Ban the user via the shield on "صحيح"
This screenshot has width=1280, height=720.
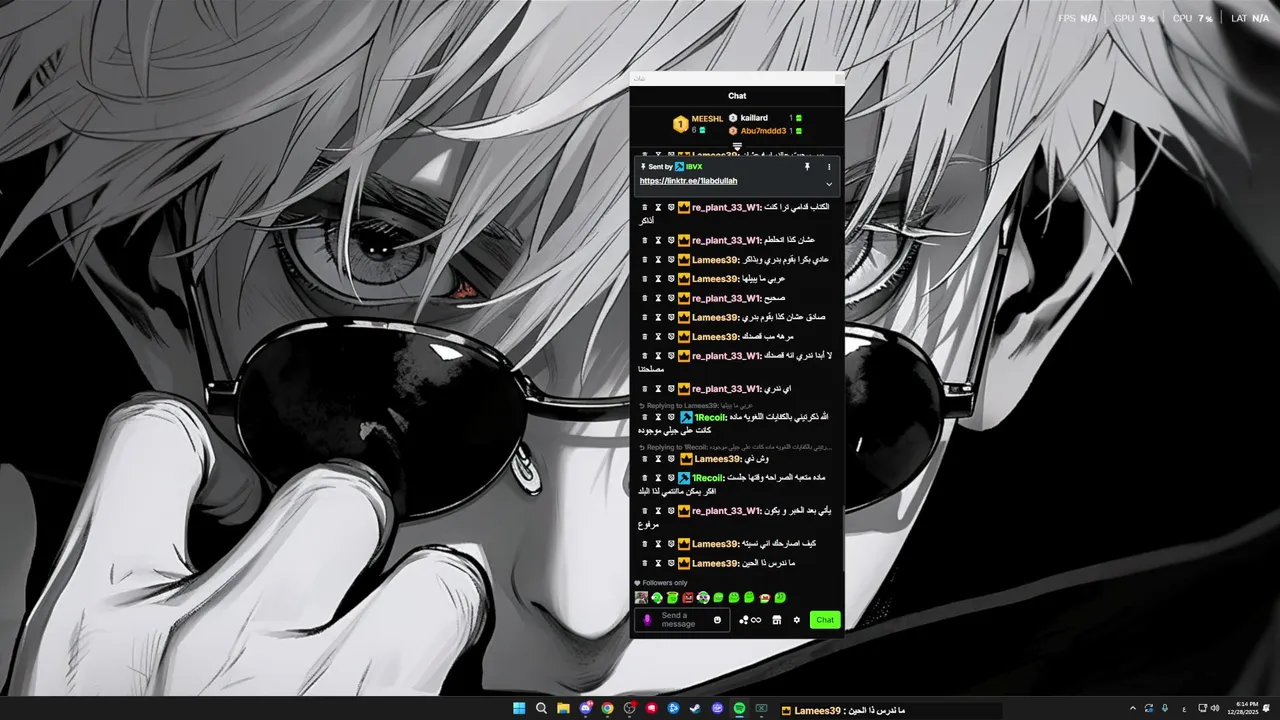point(671,298)
